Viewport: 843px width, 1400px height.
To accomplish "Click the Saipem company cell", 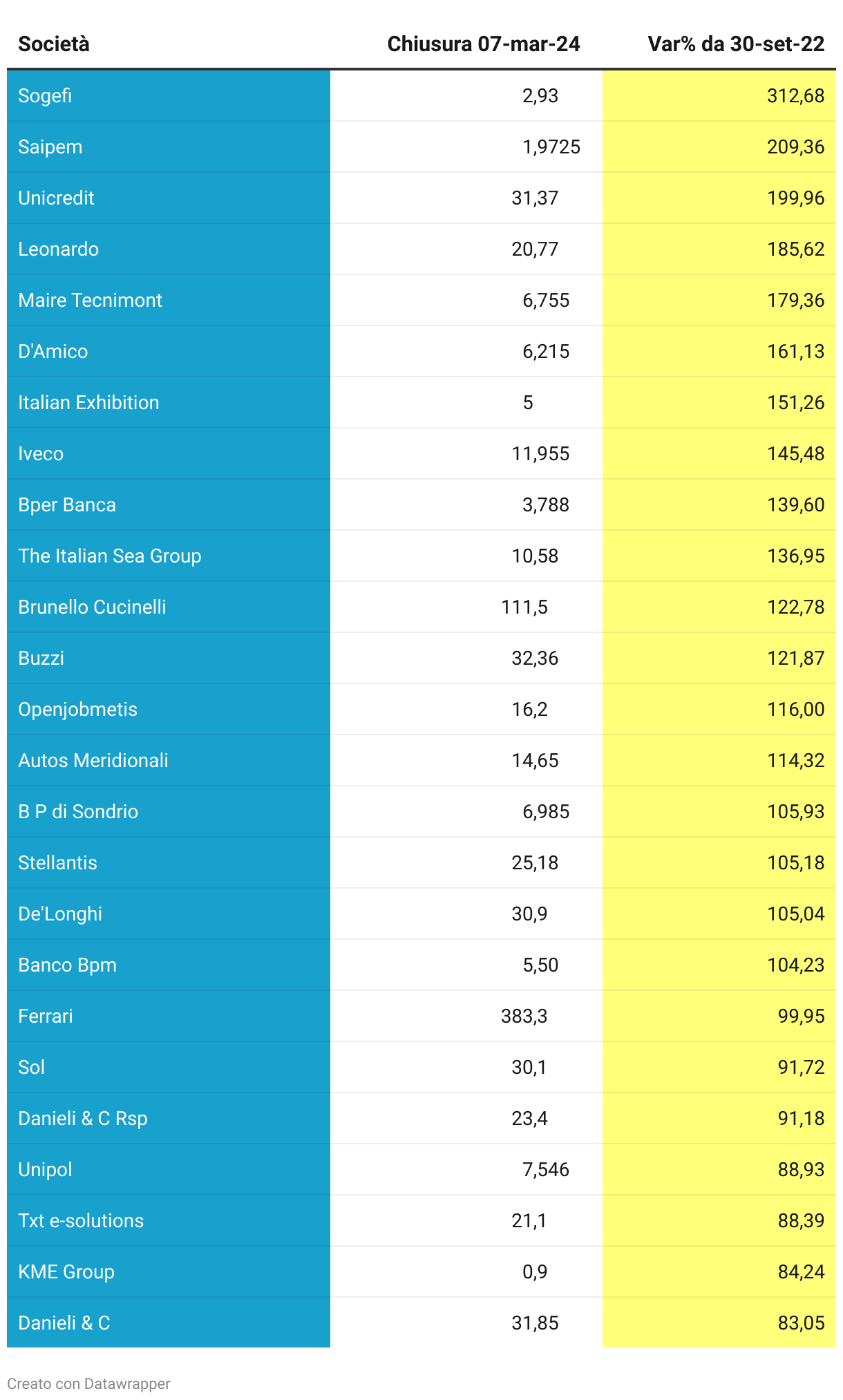I will pyautogui.click(x=50, y=146).
